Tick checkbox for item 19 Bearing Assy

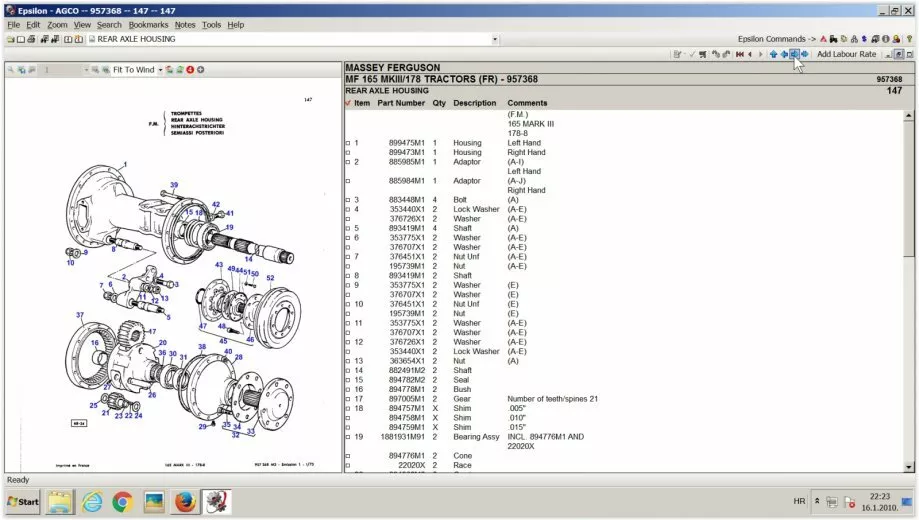click(x=348, y=437)
